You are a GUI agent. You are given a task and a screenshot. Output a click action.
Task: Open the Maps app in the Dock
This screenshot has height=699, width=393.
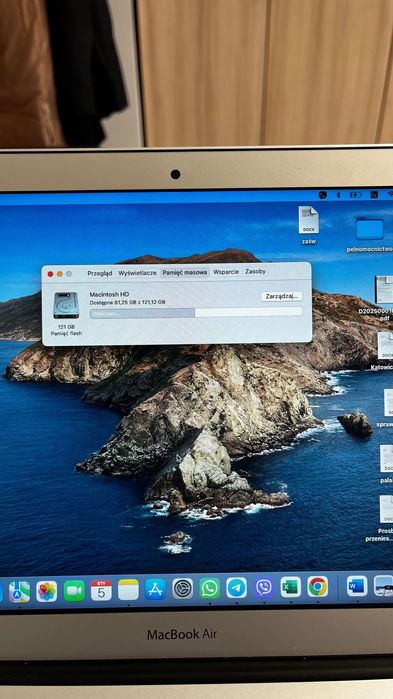(x=20, y=592)
